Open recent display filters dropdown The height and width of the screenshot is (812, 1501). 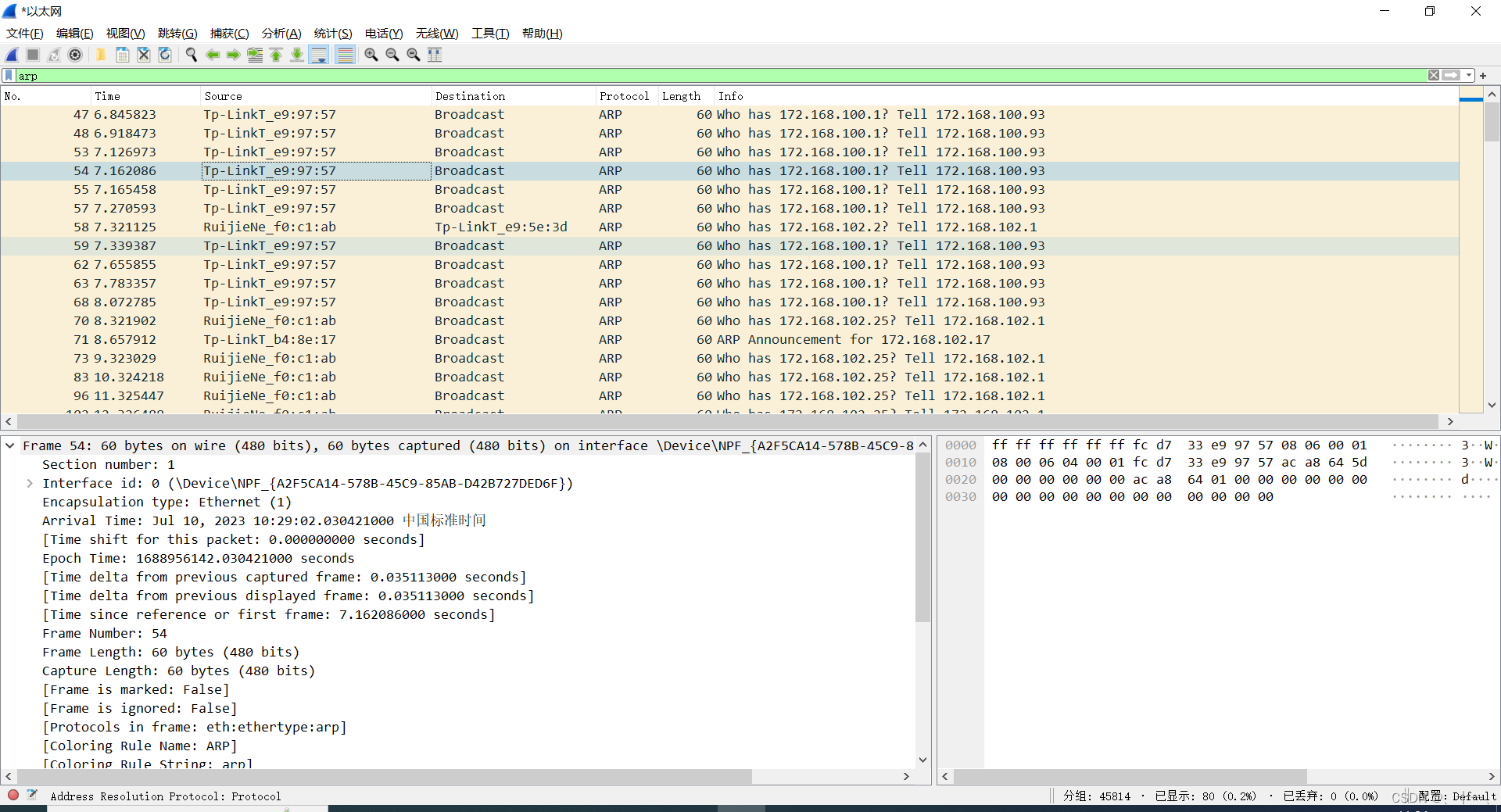(x=1469, y=76)
